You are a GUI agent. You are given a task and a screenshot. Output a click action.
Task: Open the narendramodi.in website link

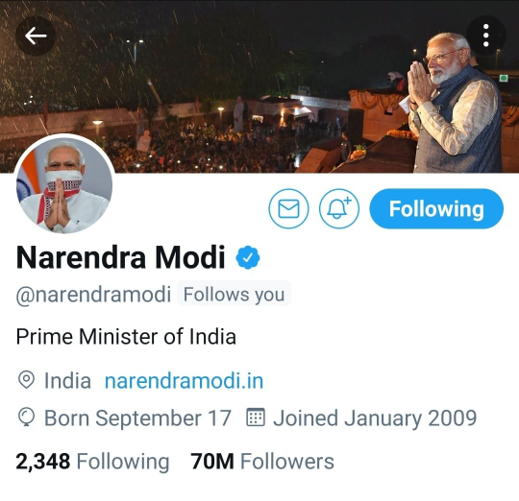point(184,381)
